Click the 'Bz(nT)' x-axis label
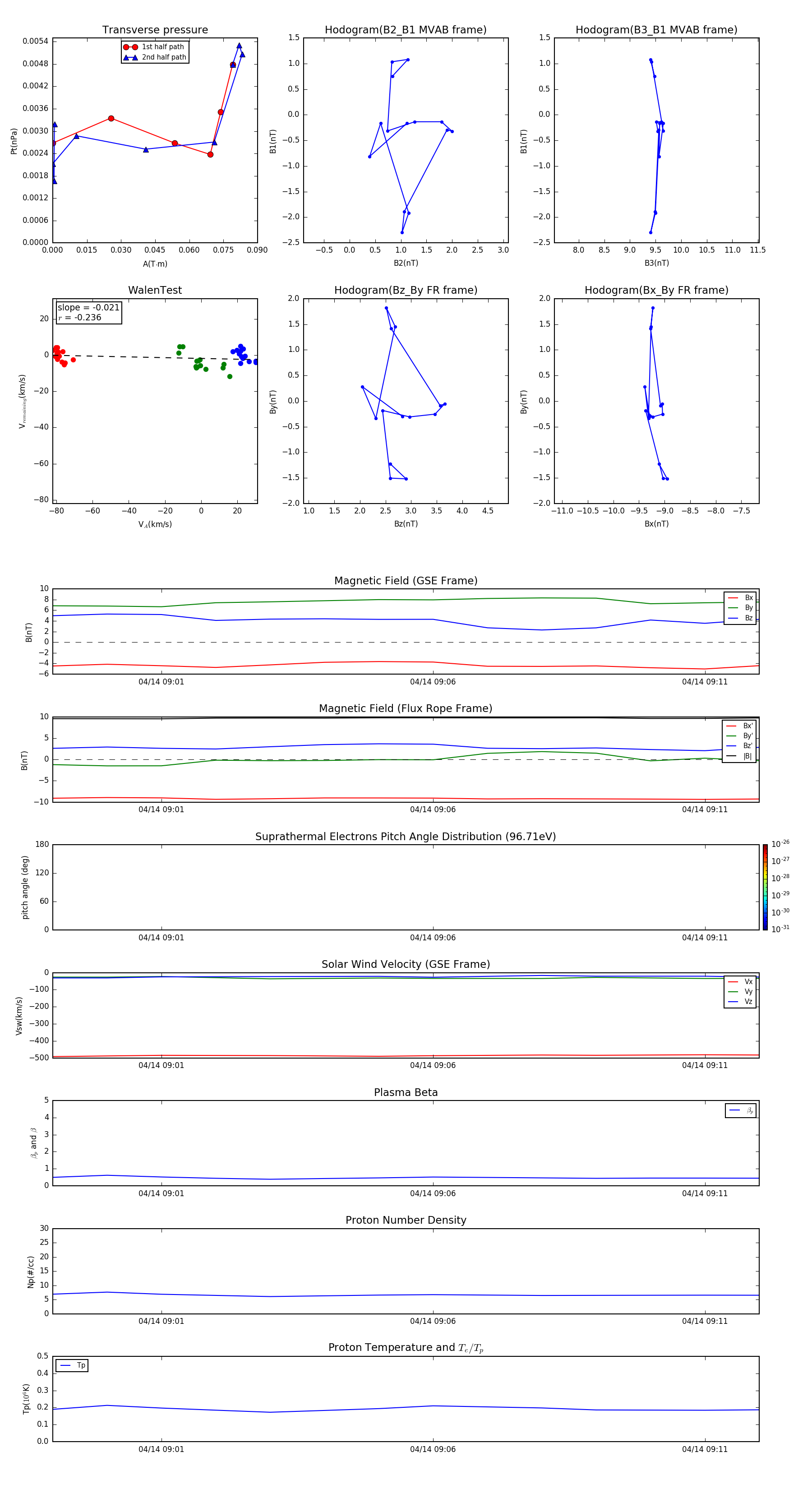This screenshot has height=1489, width=812. point(406,524)
